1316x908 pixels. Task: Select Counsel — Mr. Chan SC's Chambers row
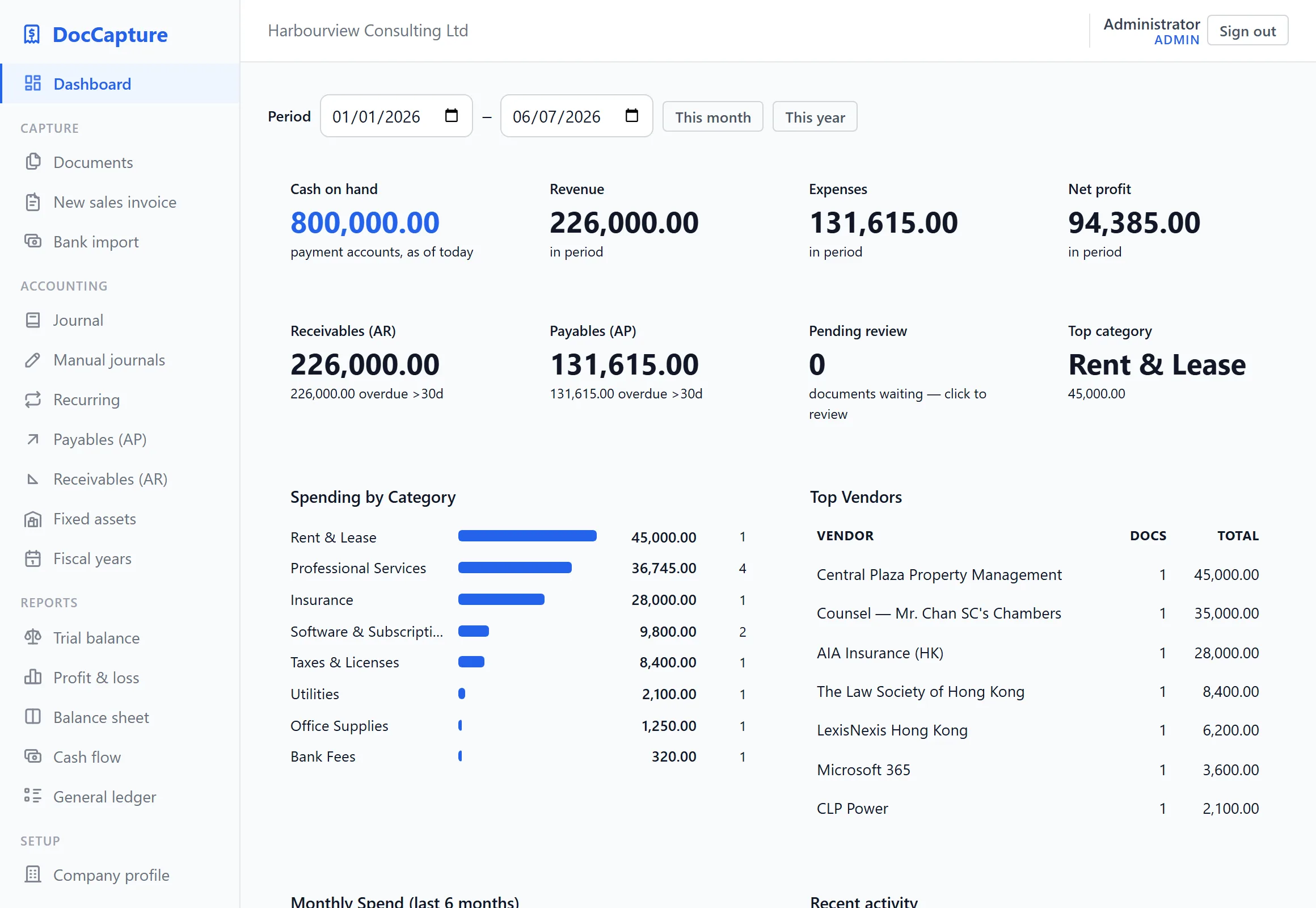click(1037, 613)
